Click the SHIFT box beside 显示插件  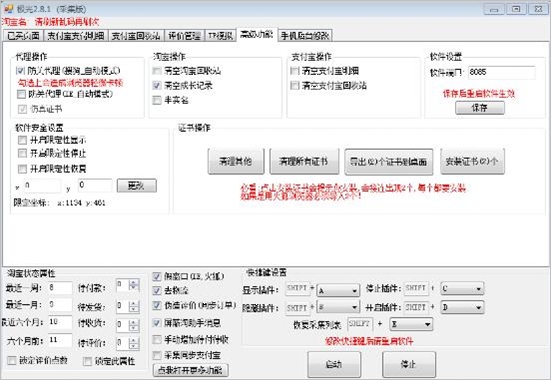click(298, 289)
